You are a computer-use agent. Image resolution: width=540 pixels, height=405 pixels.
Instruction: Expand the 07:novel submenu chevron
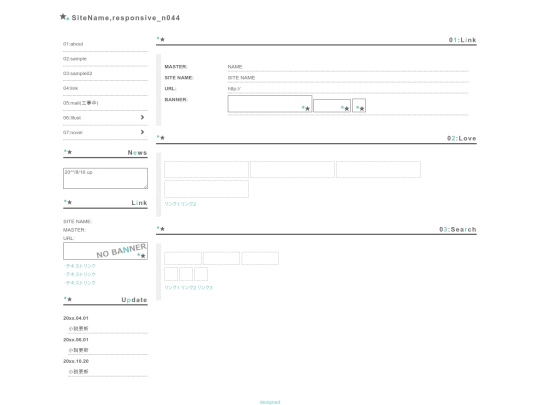point(142,132)
